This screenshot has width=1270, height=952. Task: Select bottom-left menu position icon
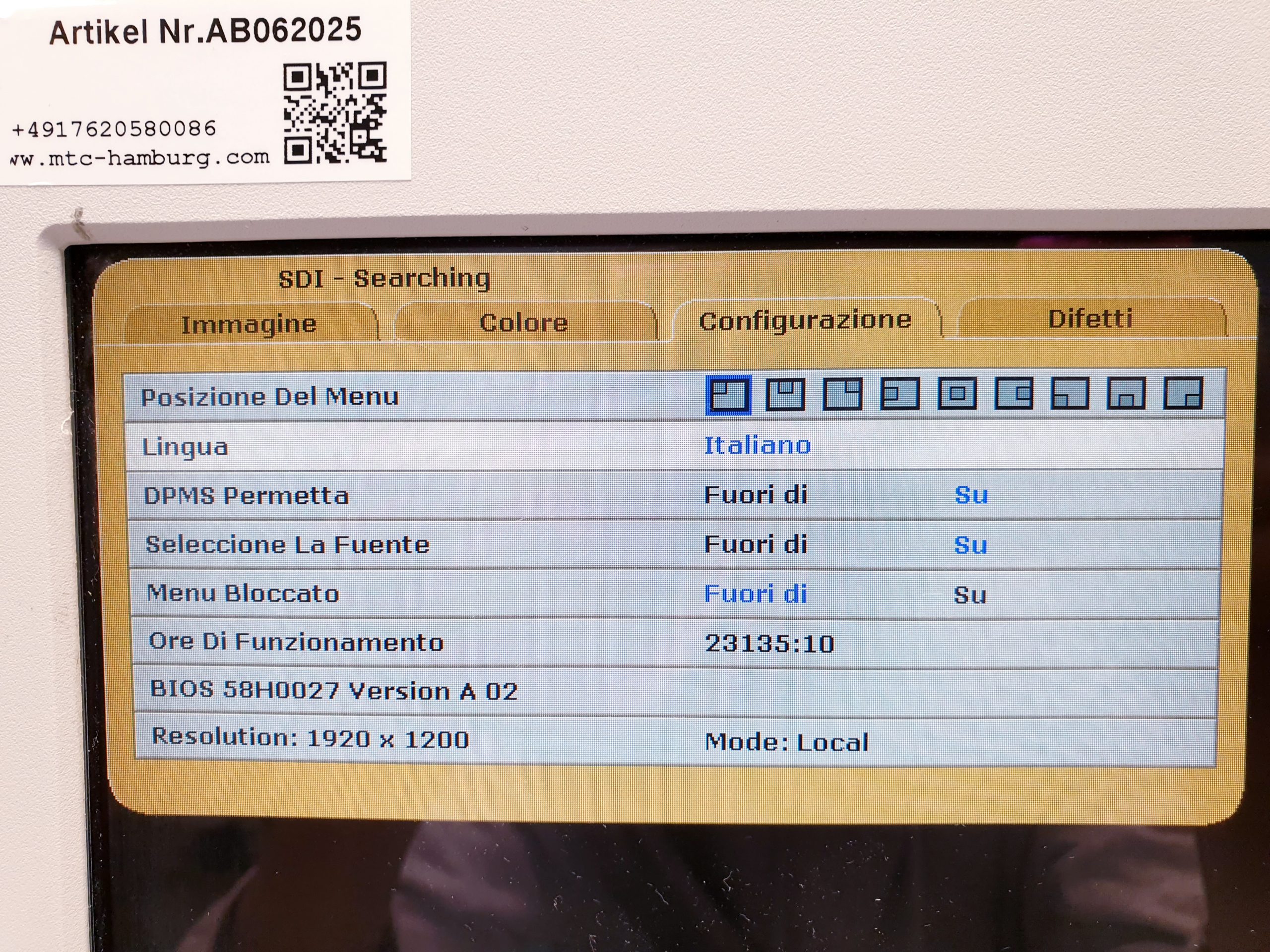tap(1070, 394)
